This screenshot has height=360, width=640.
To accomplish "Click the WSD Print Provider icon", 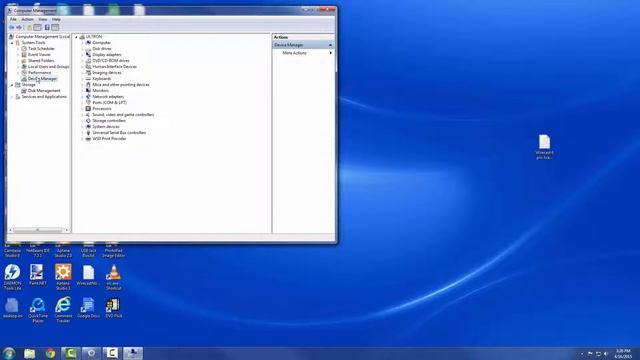I will click(x=88, y=139).
